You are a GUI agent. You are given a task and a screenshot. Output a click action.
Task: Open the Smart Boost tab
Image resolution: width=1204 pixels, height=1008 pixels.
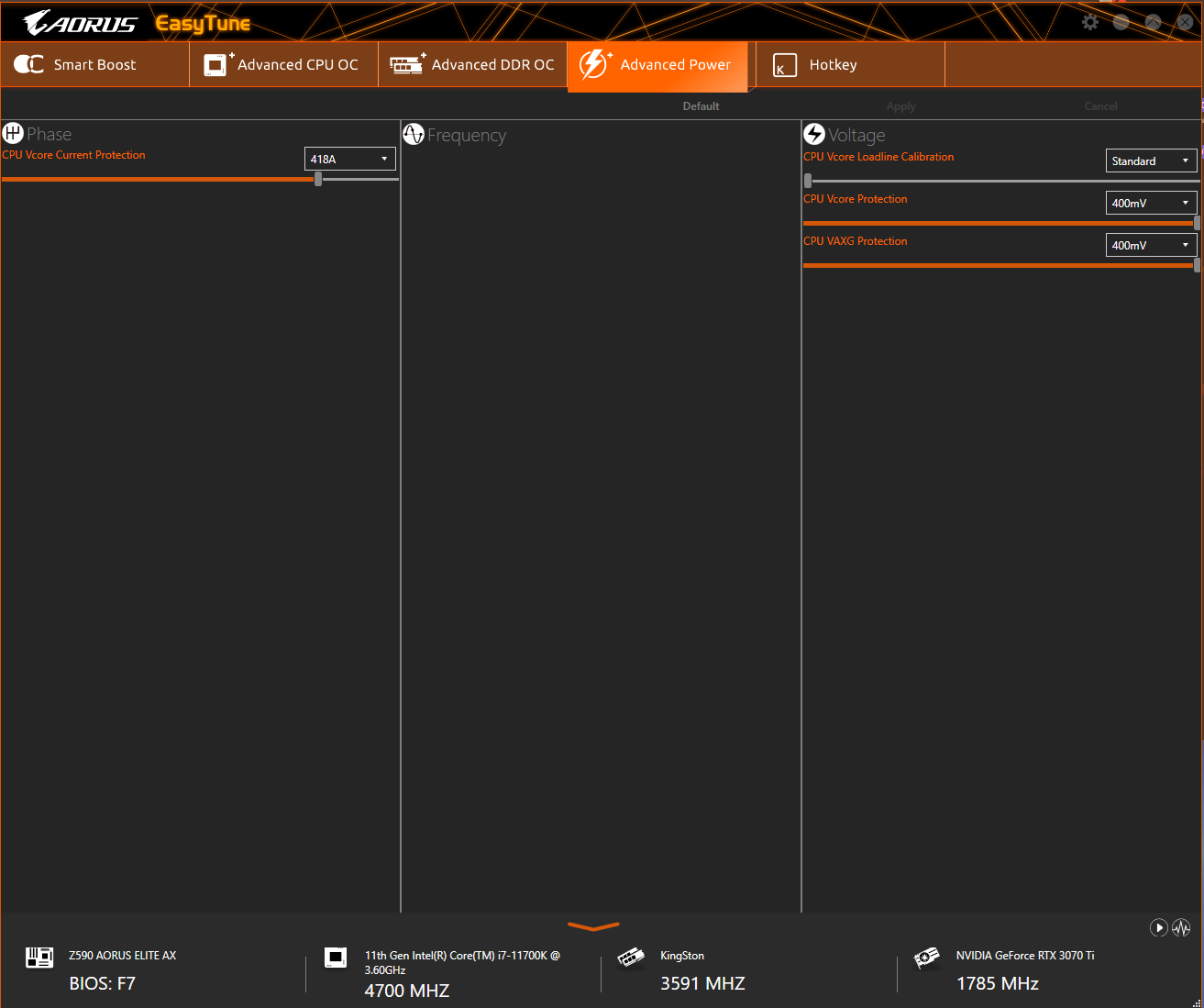tap(95, 64)
